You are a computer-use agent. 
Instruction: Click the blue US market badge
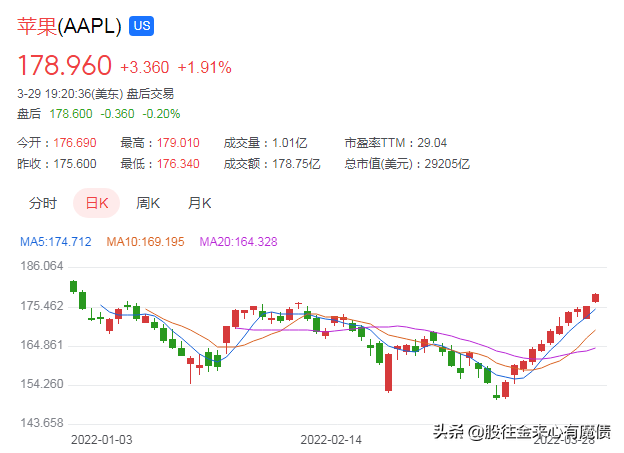141,26
